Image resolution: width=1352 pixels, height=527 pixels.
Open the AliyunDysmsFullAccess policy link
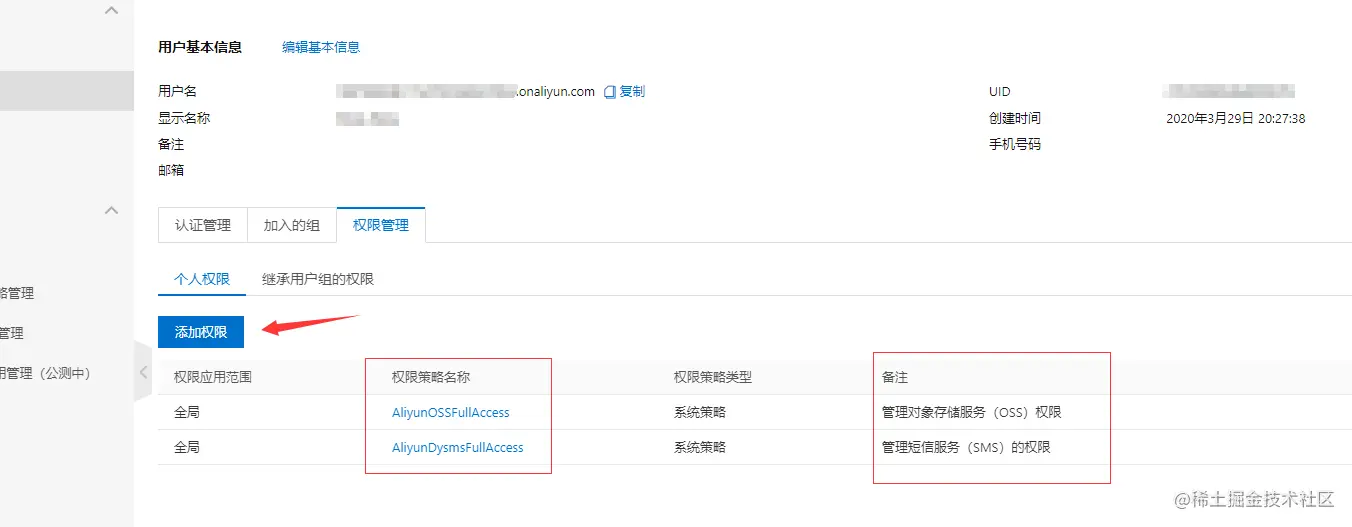(x=458, y=447)
